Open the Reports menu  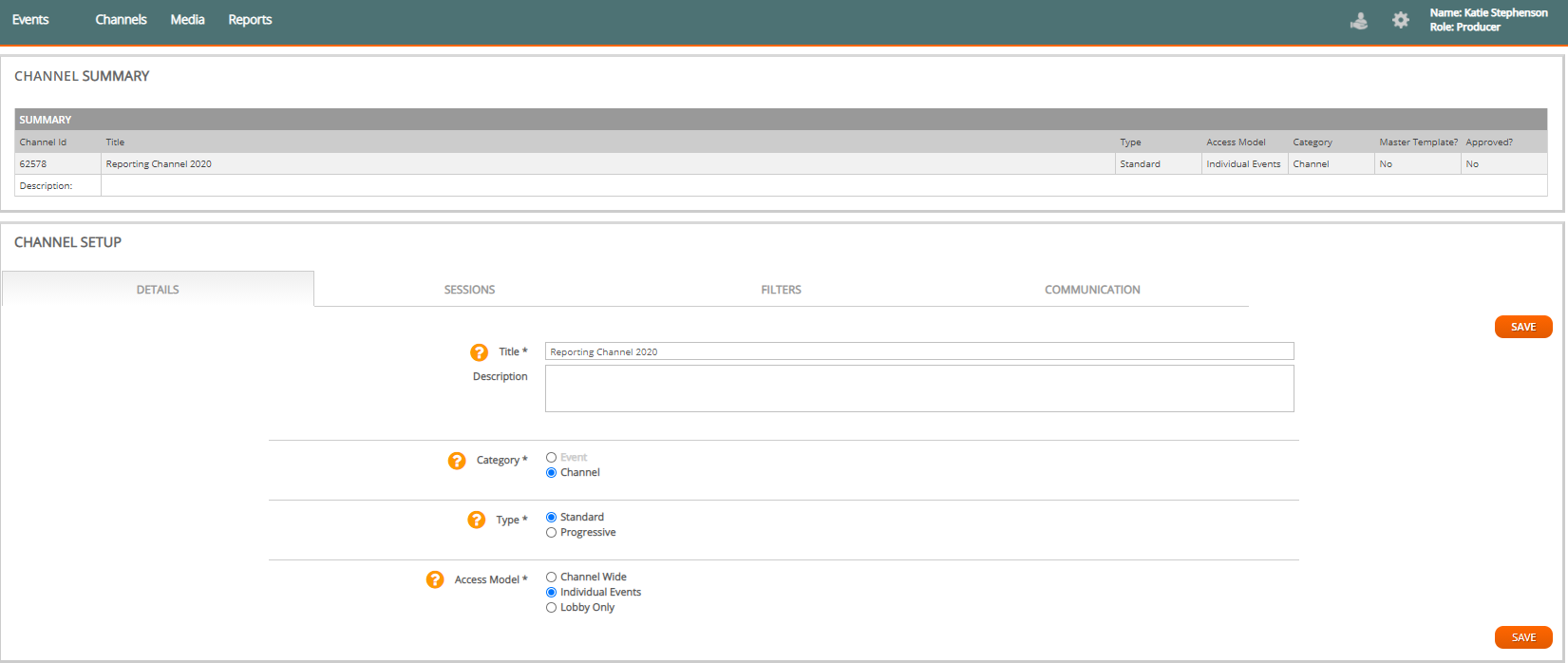coord(250,20)
